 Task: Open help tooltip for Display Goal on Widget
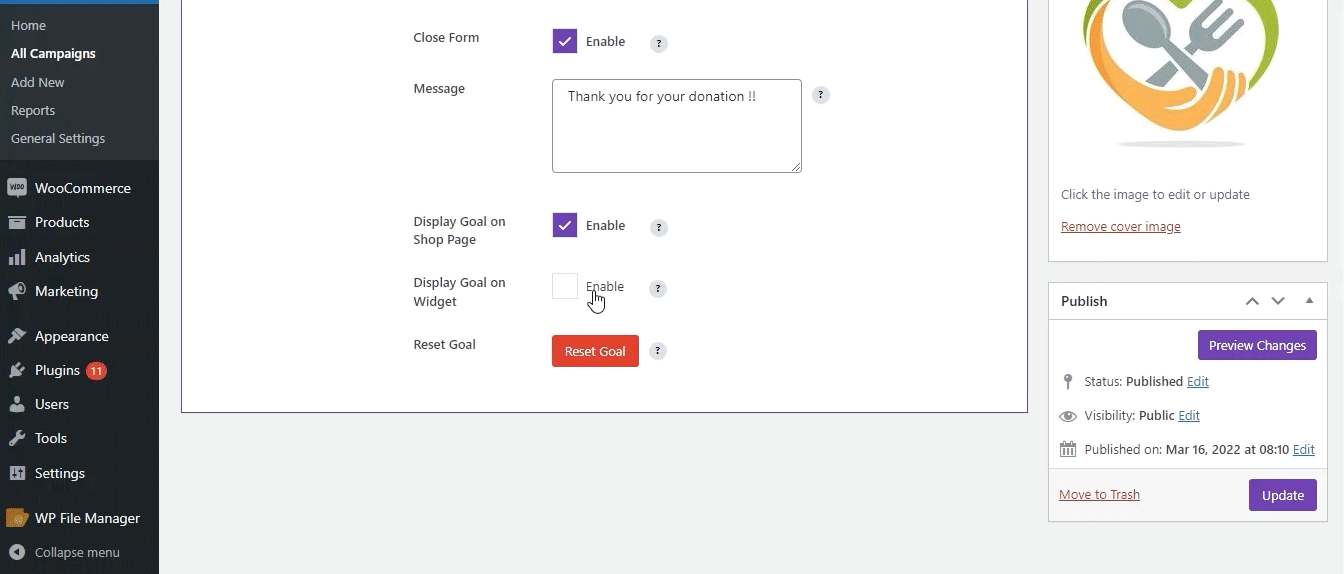[658, 289]
